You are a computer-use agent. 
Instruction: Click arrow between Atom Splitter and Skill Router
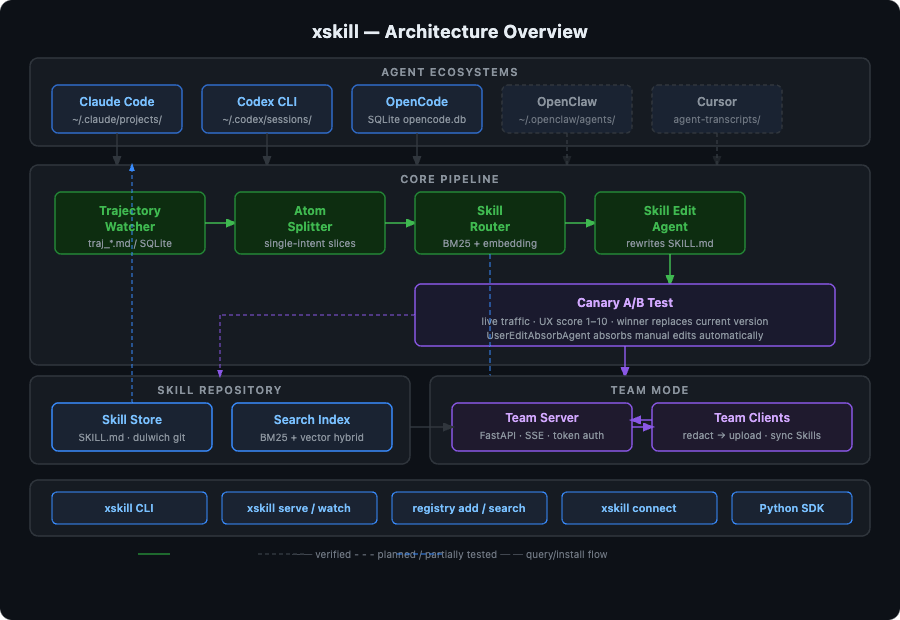pyautogui.click(x=400, y=223)
